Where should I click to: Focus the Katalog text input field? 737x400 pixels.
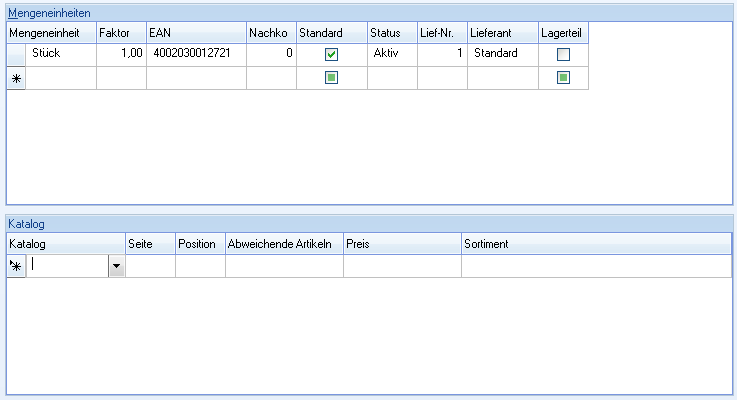tap(68, 266)
